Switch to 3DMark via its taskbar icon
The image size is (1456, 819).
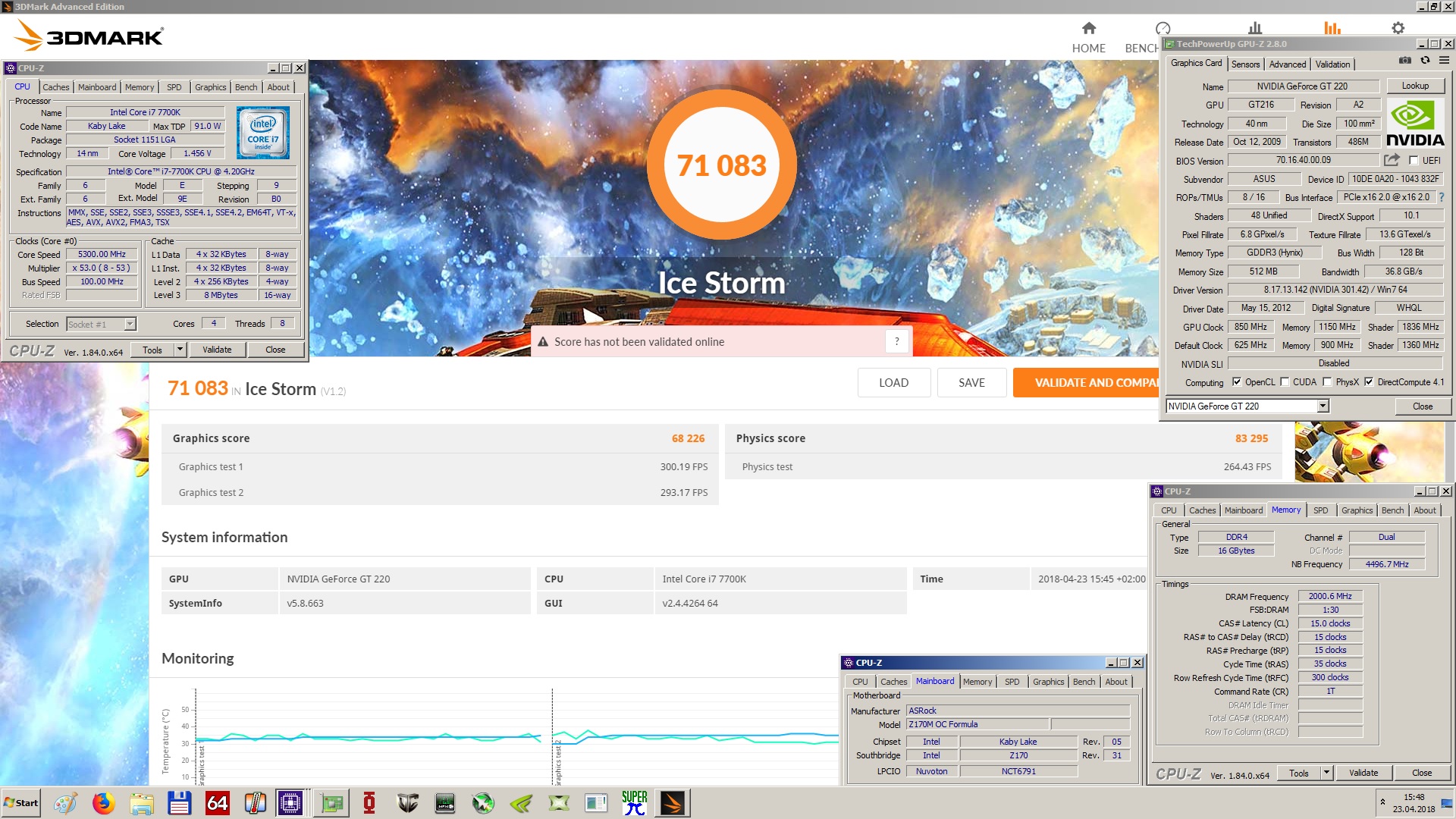(673, 803)
